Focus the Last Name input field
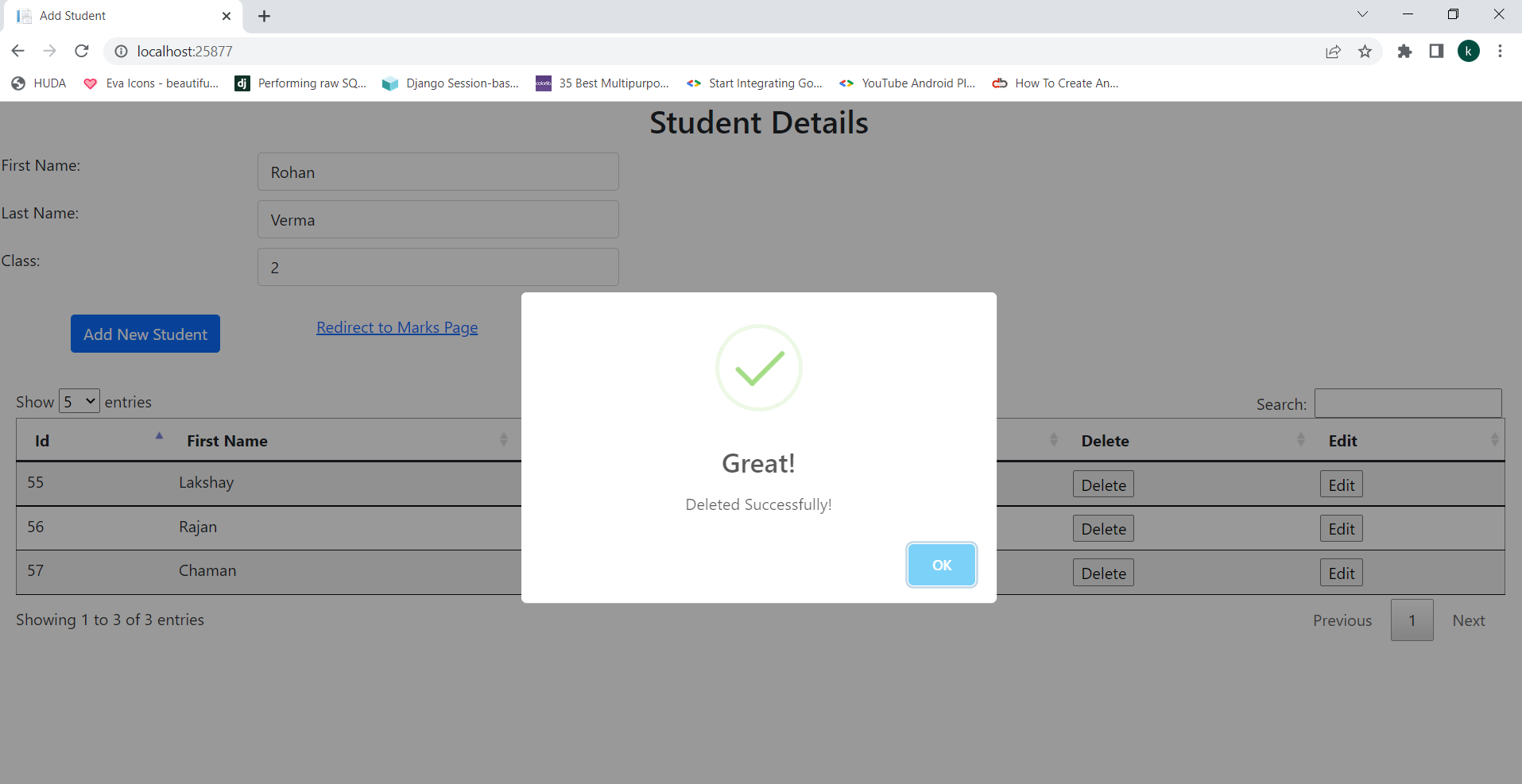1522x784 pixels. coord(438,219)
